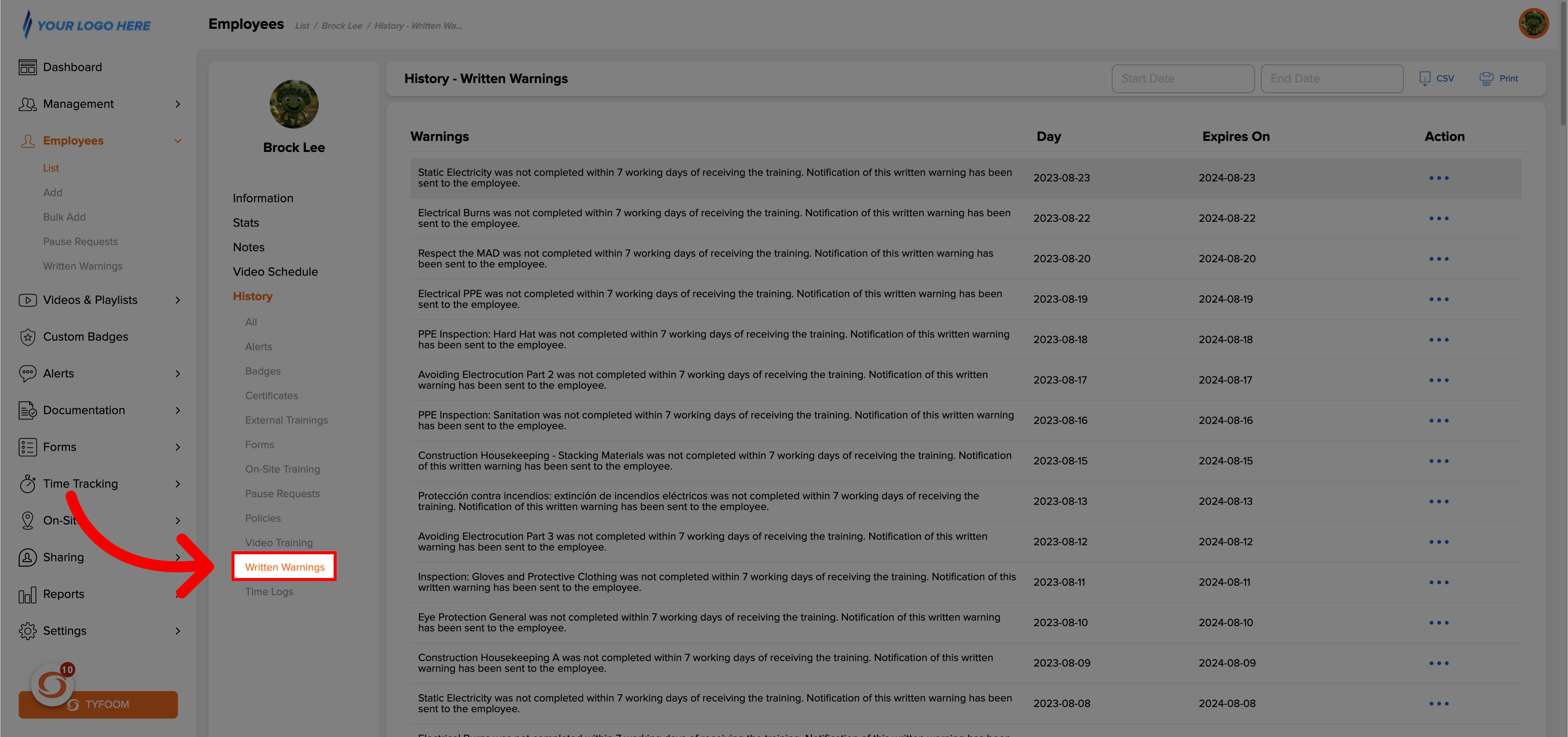Click the Written Warnings sidebar link

point(284,567)
